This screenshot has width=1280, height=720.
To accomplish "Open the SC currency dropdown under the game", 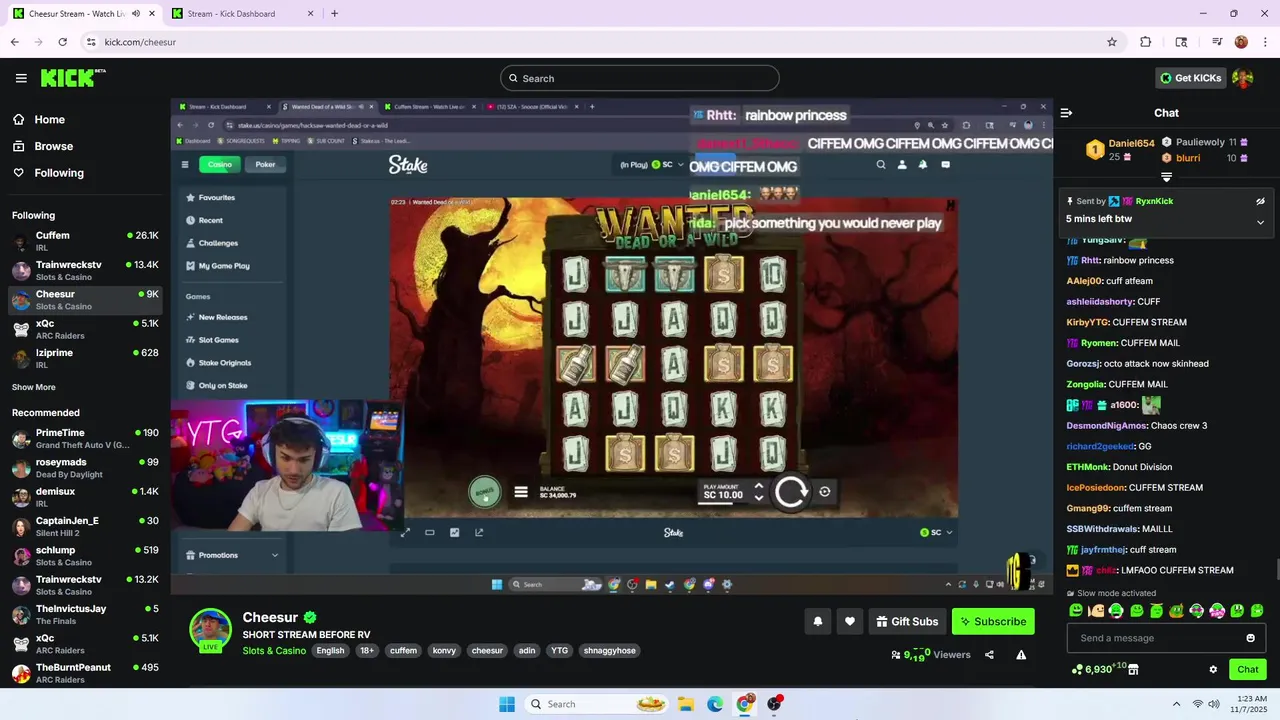I will coord(937,532).
